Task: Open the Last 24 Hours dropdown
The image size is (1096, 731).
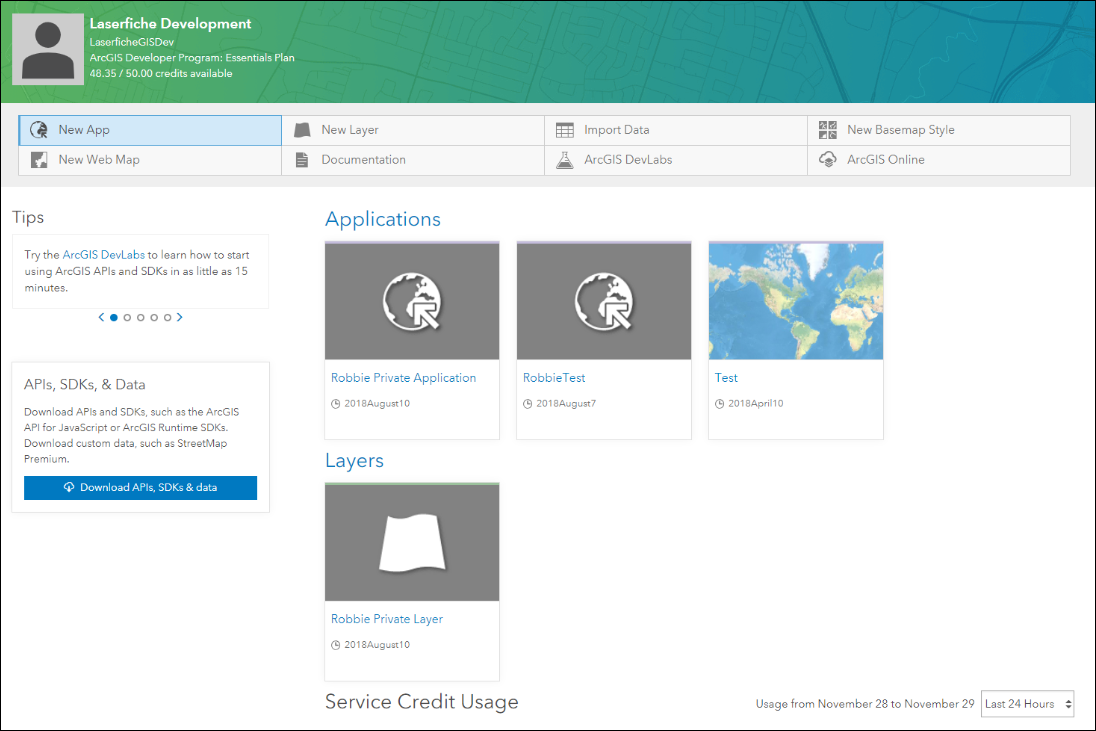Action: pyautogui.click(x=1027, y=704)
